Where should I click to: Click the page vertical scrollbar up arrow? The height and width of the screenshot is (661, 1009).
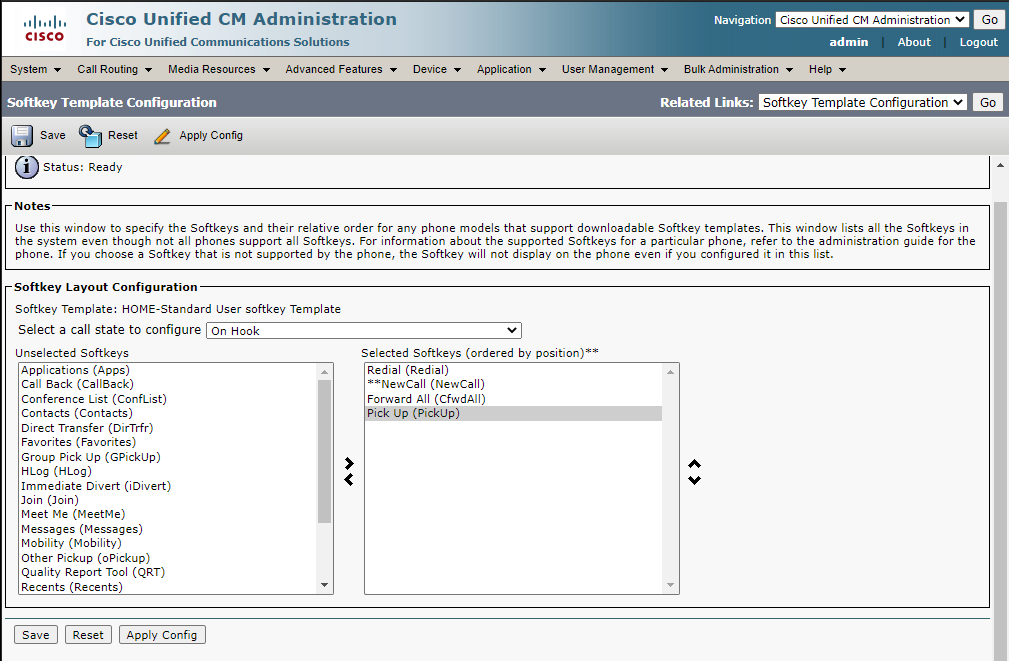coord(1001,165)
